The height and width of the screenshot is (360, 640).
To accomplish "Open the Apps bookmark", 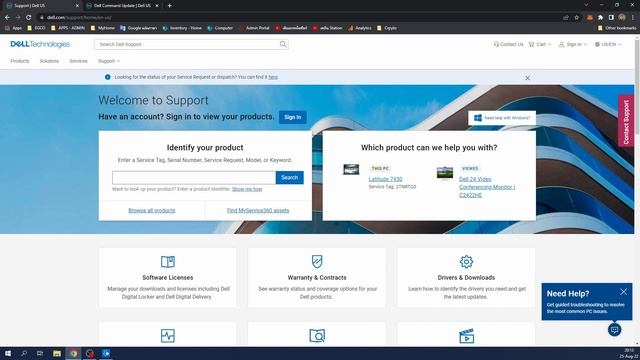I will 13,28.
